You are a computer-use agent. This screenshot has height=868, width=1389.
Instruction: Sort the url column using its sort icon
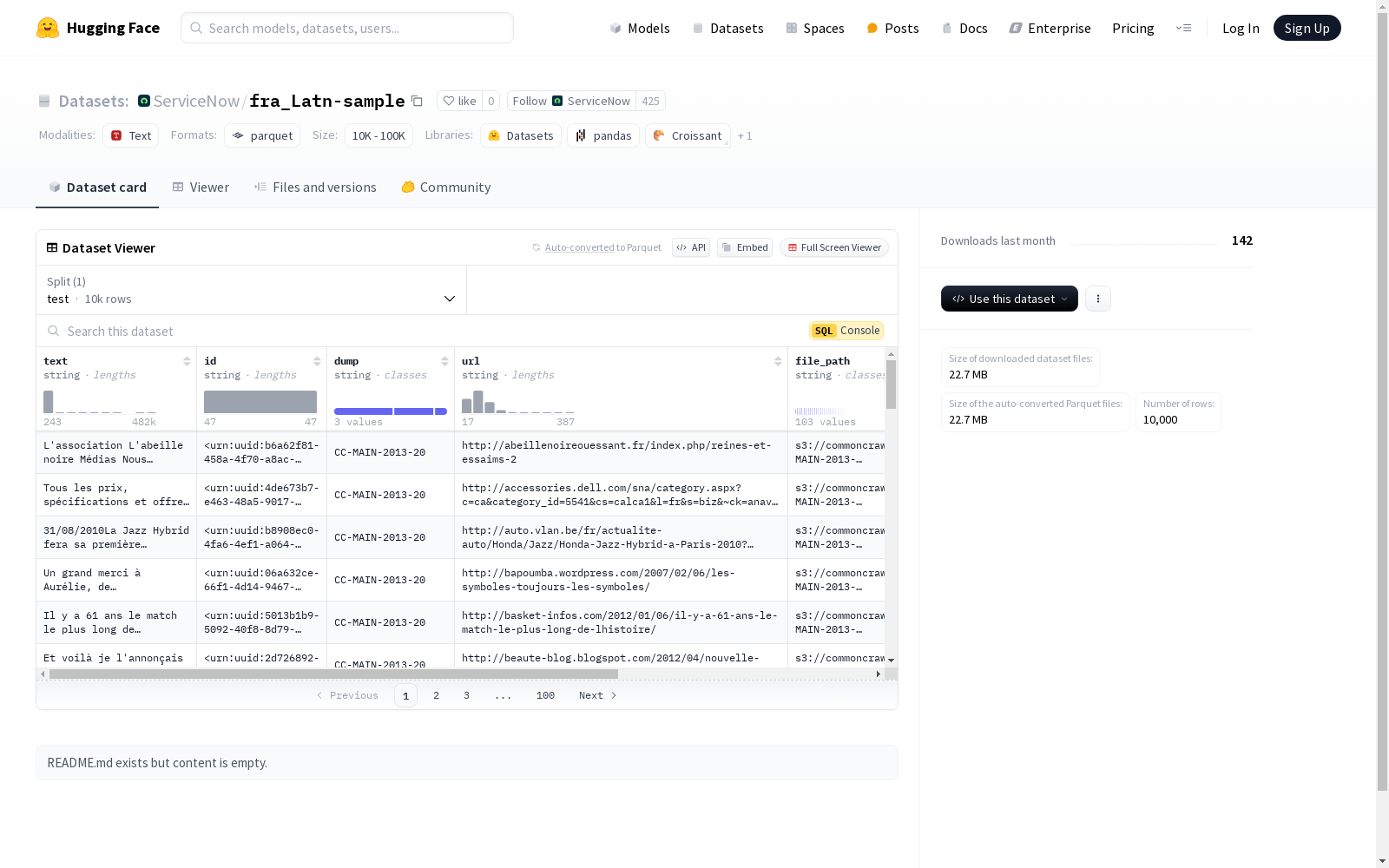778,361
